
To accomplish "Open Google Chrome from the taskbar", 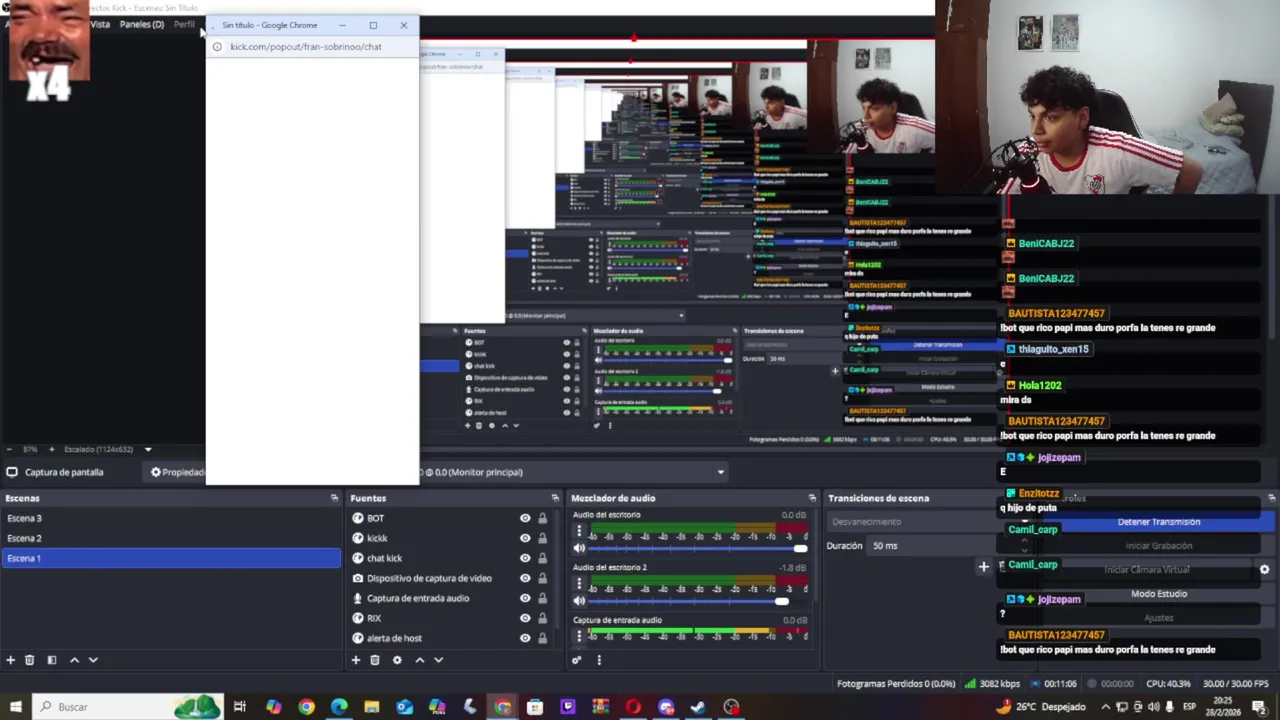I will [306, 707].
